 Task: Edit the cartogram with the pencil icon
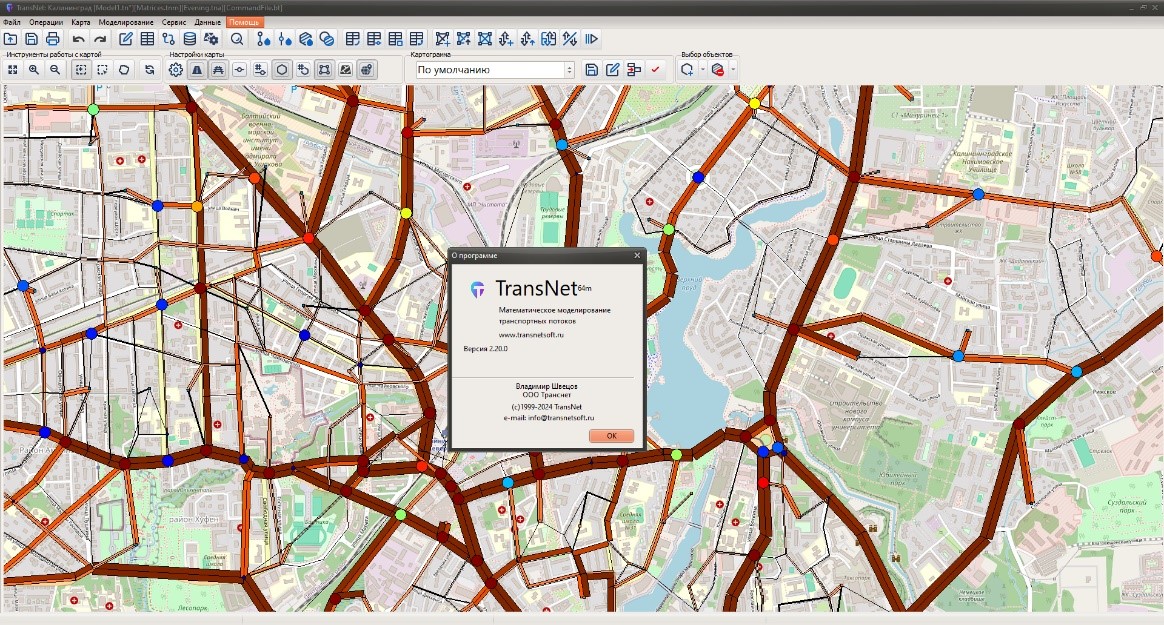click(612, 69)
